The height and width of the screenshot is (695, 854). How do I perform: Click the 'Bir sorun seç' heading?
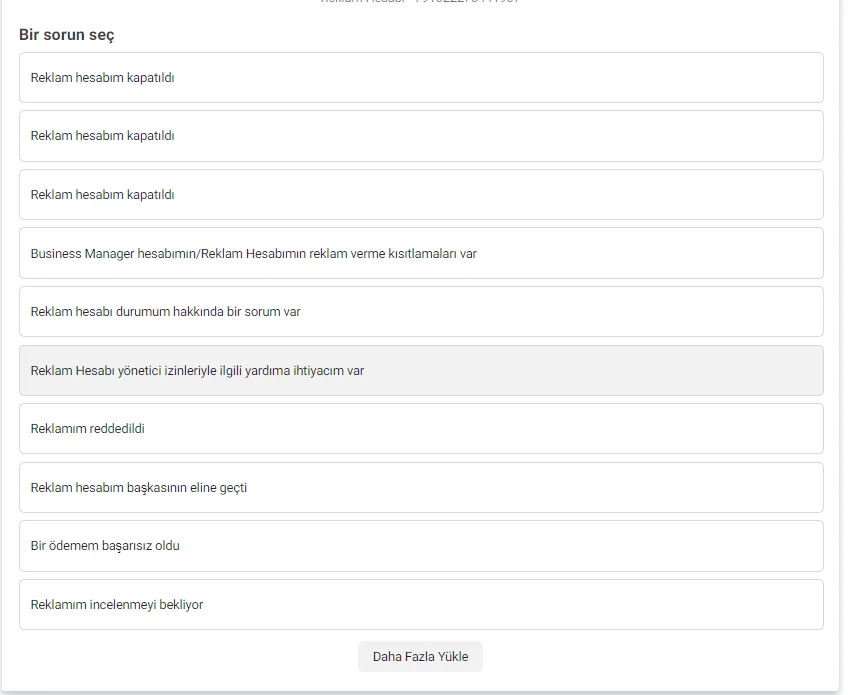67,35
